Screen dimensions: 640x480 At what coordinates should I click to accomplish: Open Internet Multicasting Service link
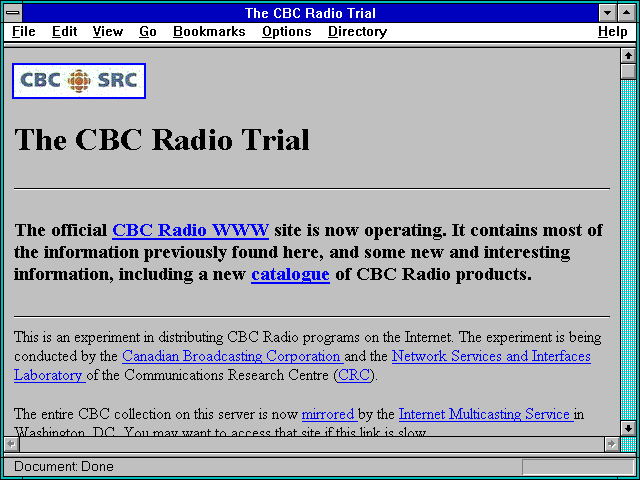(x=486, y=414)
